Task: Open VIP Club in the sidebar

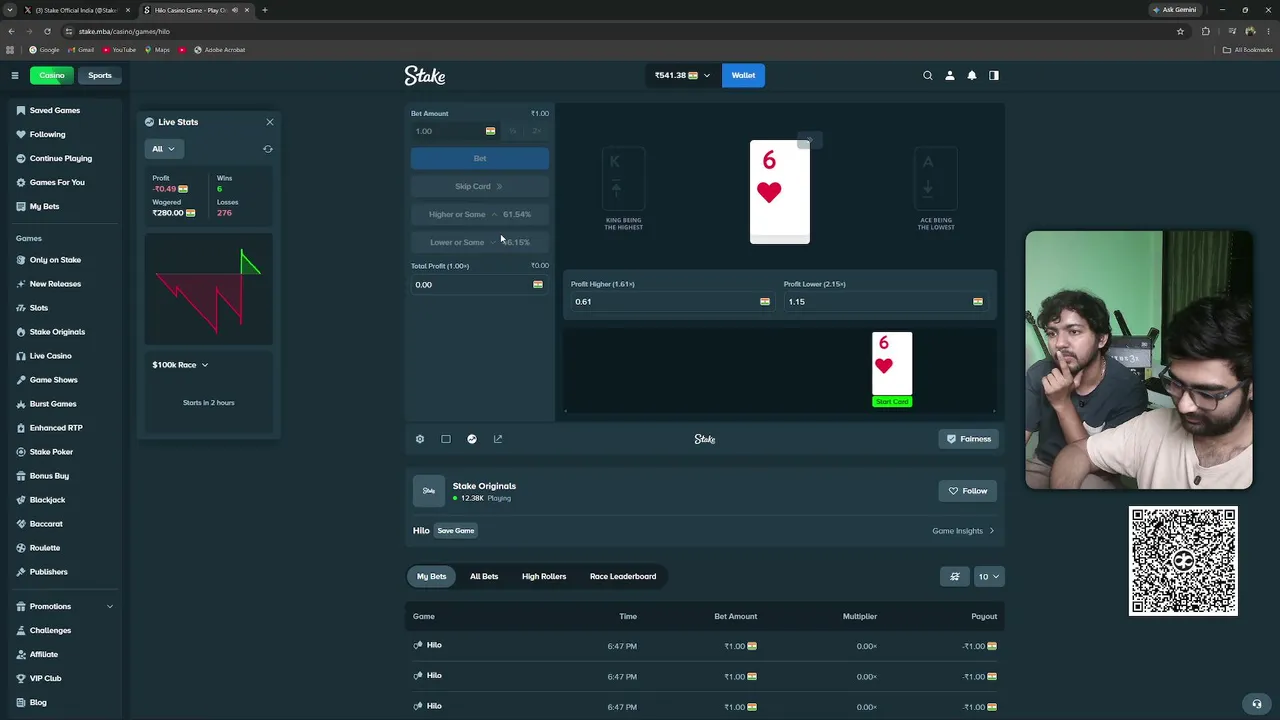Action: coord(45,678)
